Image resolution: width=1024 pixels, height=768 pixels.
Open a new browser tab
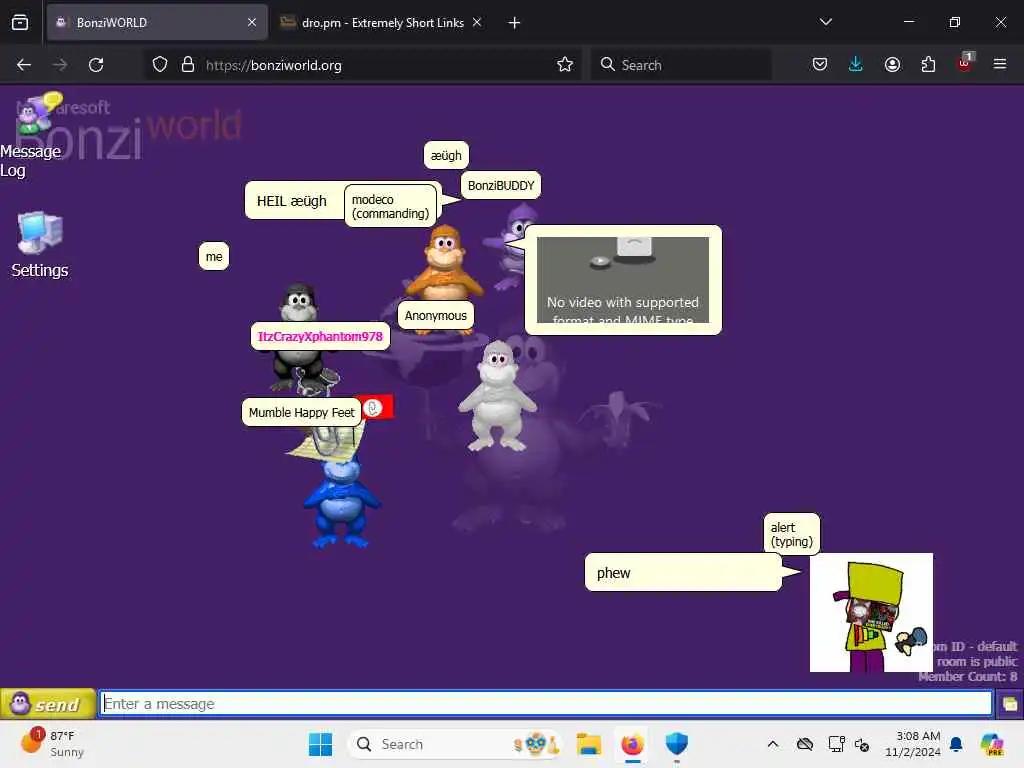[x=514, y=23]
